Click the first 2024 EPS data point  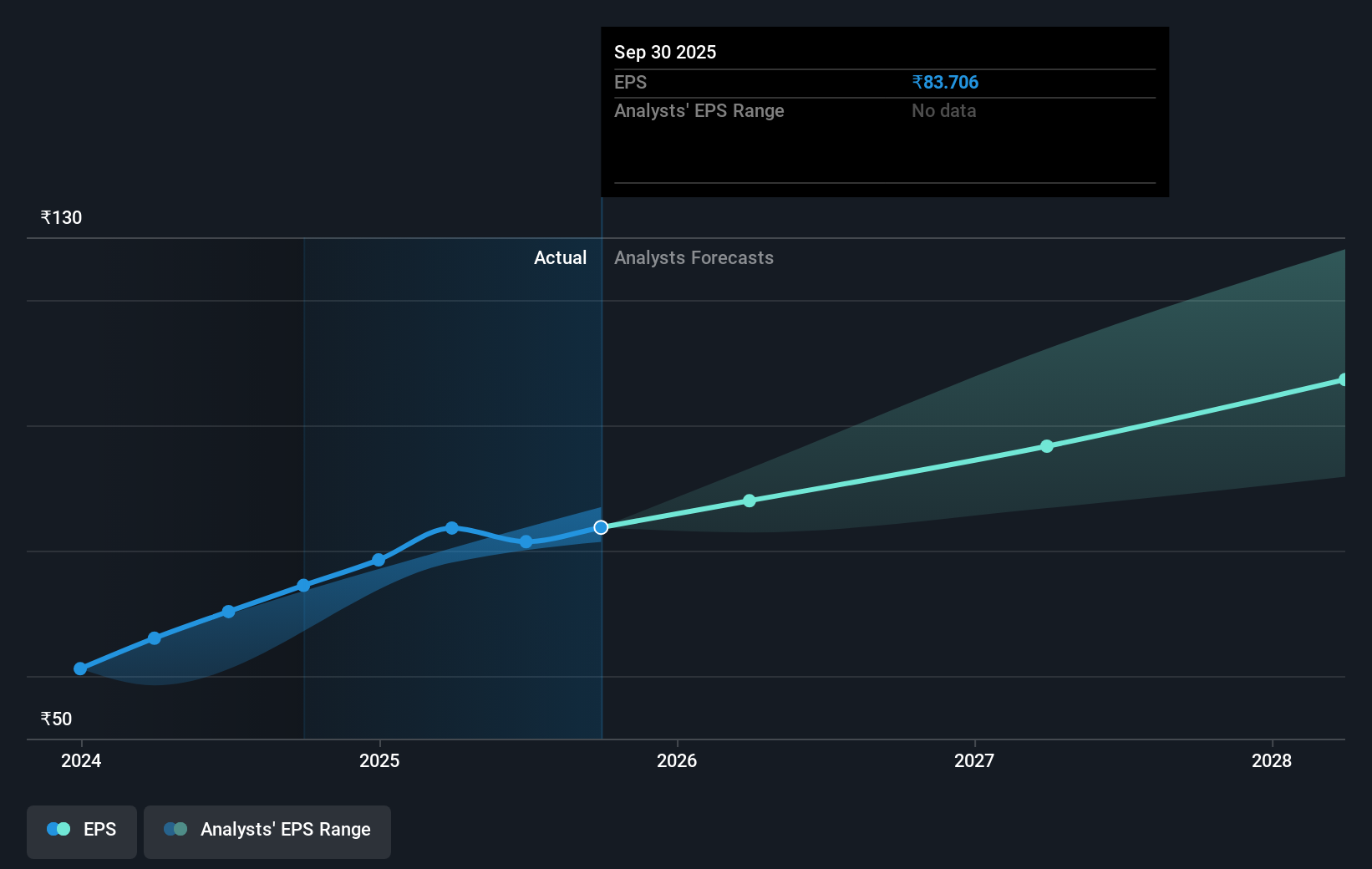(79, 668)
